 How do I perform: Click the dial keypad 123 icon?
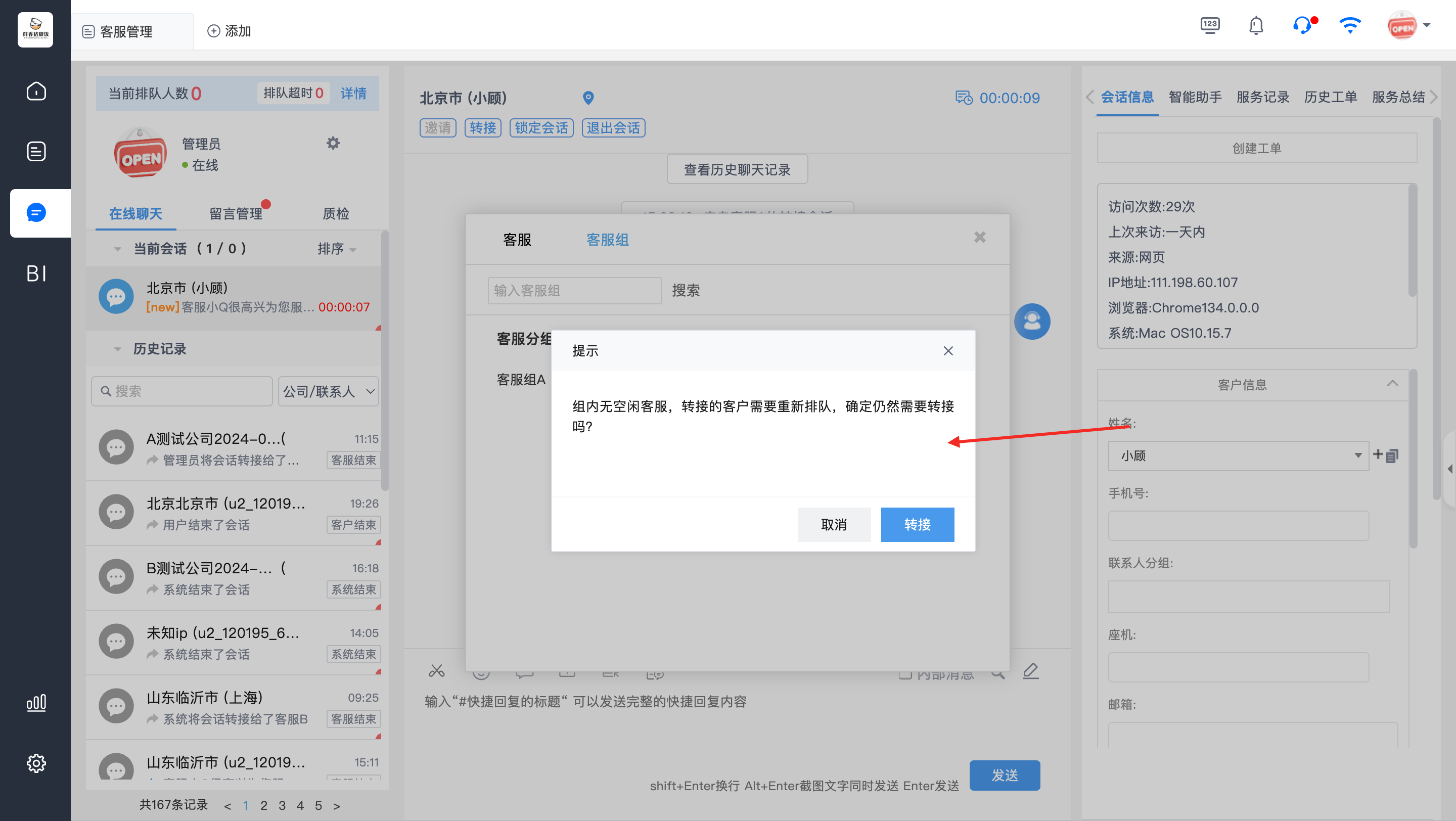pos(1210,26)
